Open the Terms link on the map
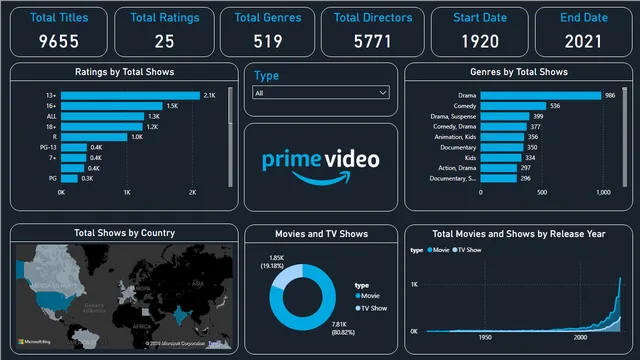640x360 pixels. point(214,343)
